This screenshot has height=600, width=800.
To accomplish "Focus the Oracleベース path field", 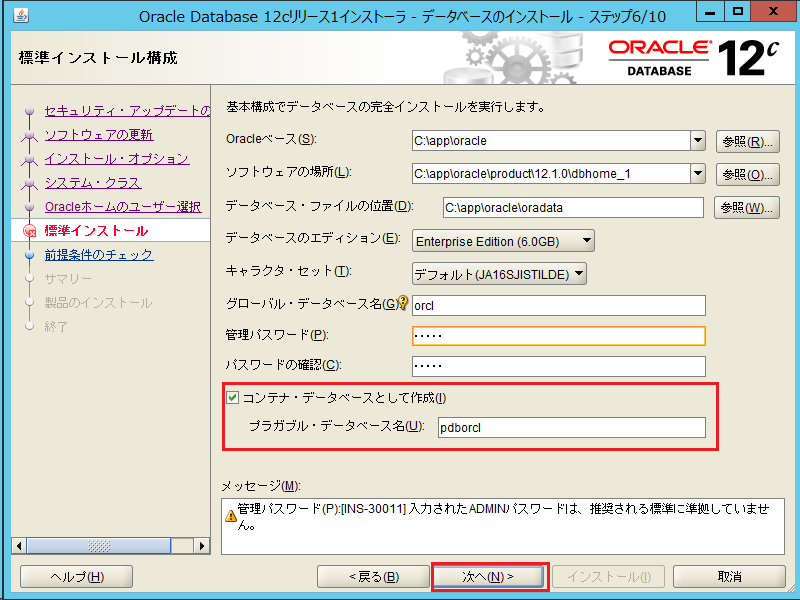I will click(x=552, y=141).
